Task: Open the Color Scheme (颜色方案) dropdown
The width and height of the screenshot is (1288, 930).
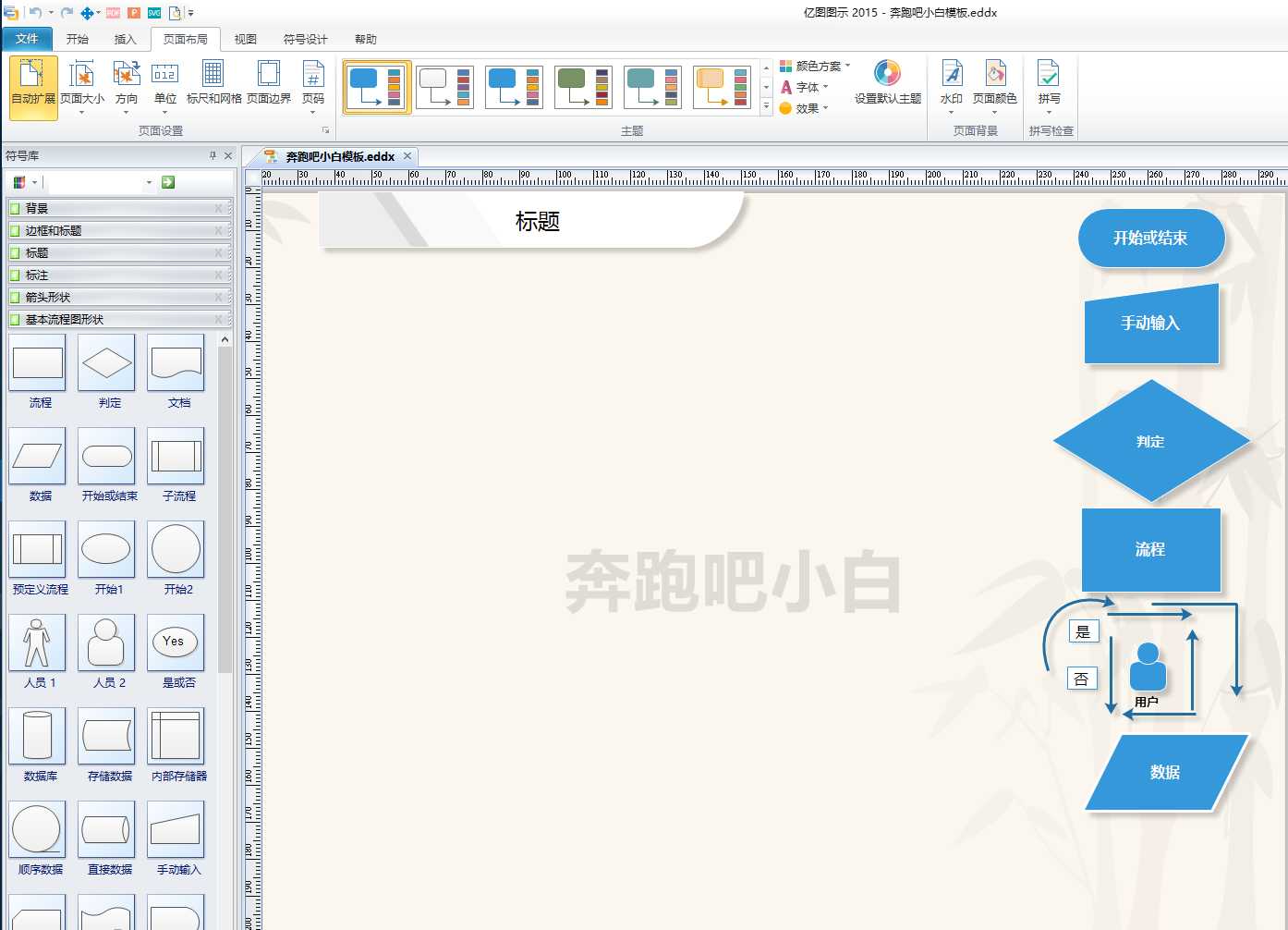Action: (815, 66)
